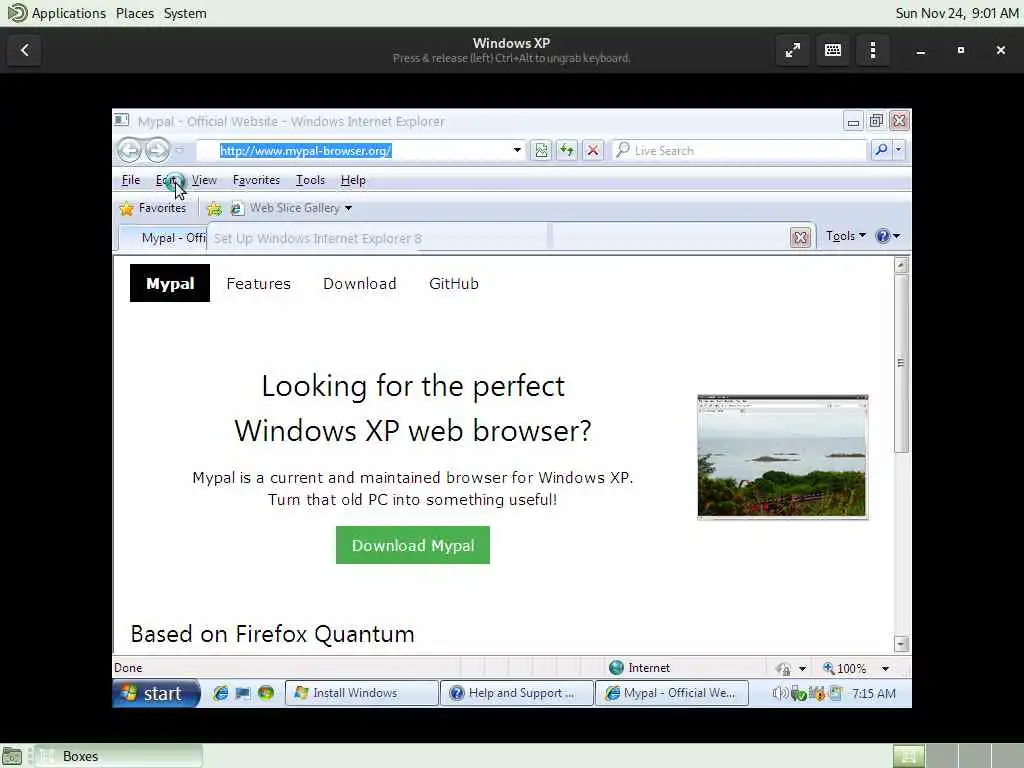Click the Mypal - Official We... taskbar button

pyautogui.click(x=671, y=693)
